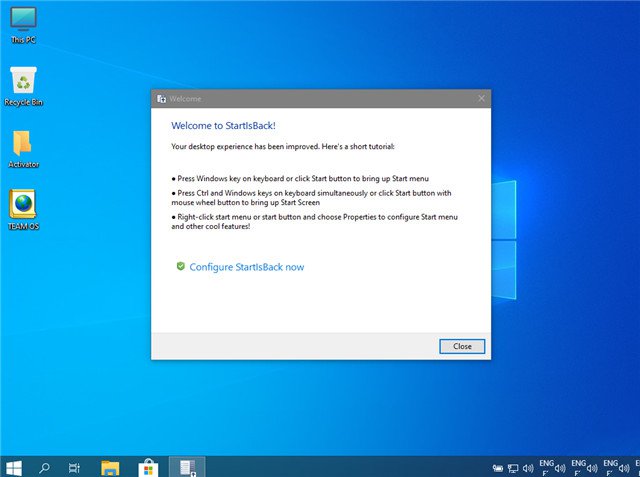Click the power/battery tray icon

point(498,468)
